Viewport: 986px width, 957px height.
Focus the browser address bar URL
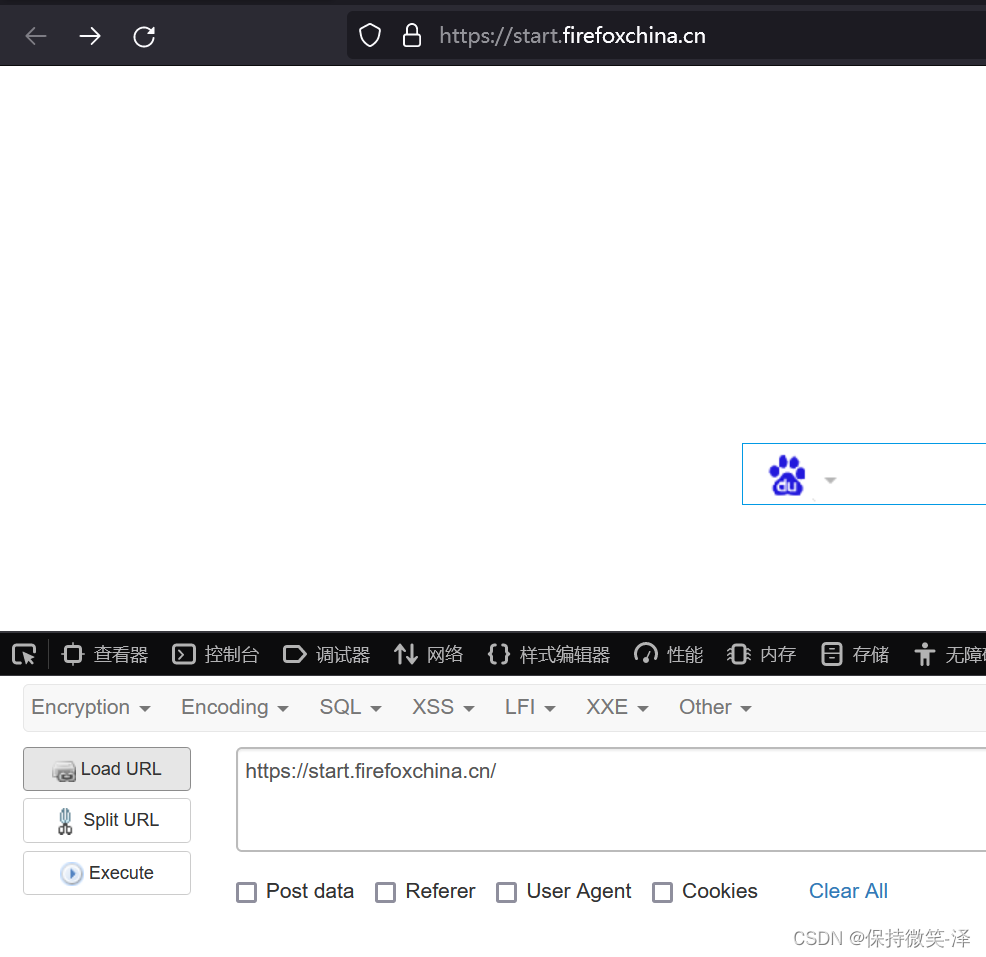pos(572,36)
